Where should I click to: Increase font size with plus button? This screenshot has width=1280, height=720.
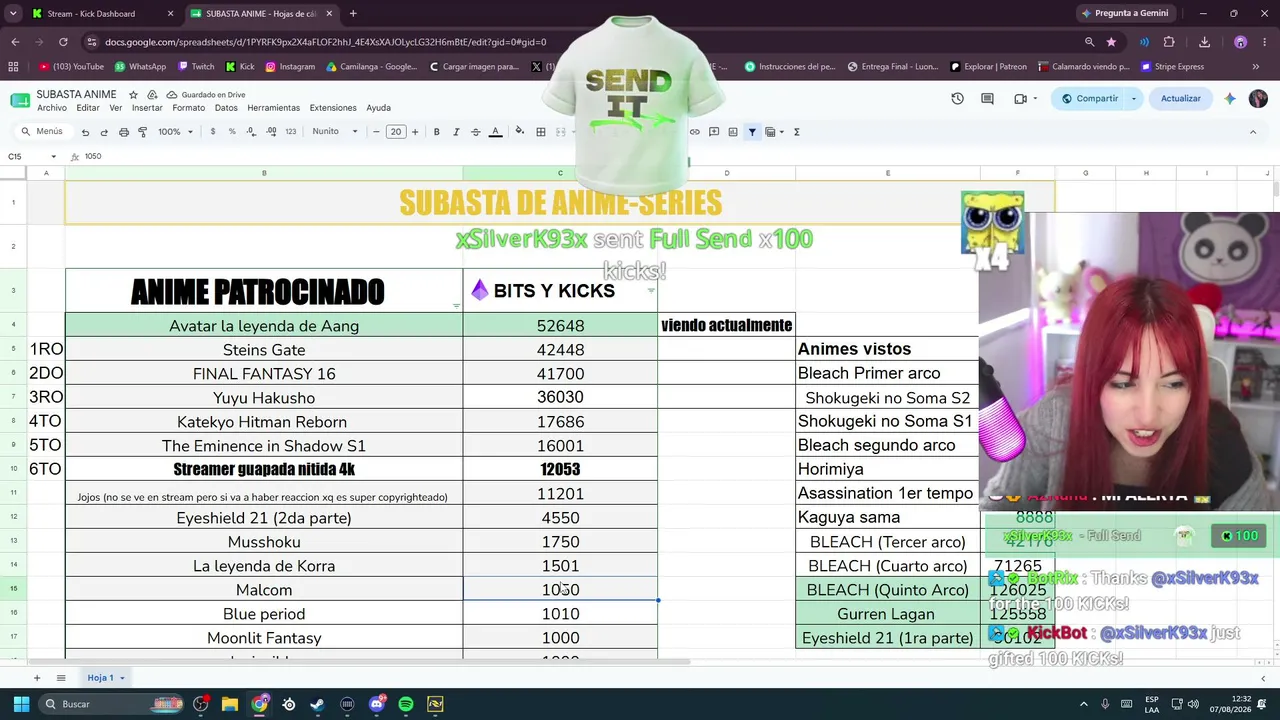click(415, 132)
